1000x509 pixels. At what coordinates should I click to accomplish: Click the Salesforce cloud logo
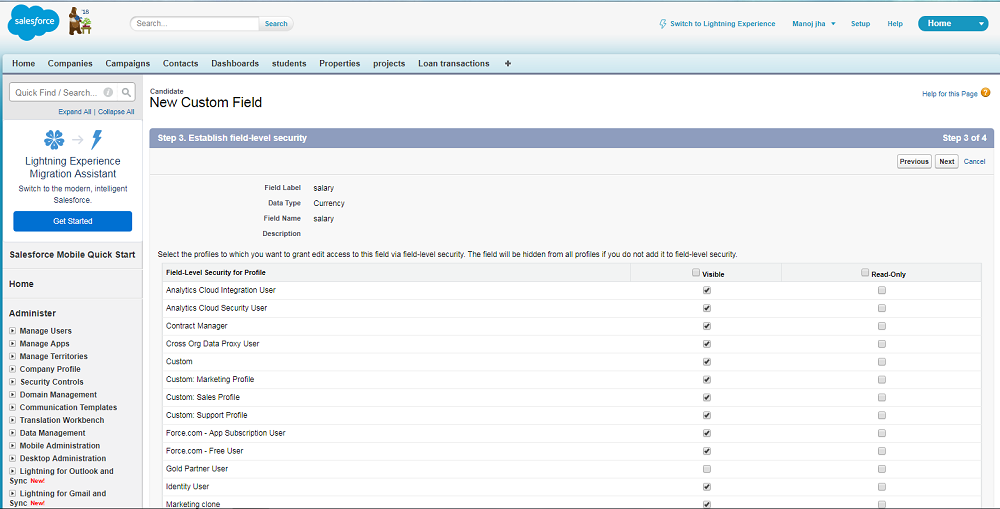pyautogui.click(x=33, y=23)
